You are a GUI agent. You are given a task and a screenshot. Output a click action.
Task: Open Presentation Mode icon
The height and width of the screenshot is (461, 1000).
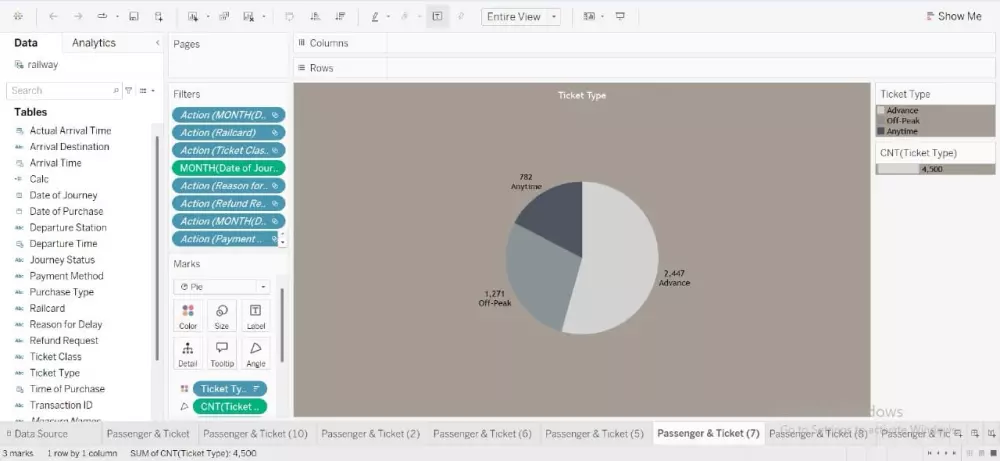(620, 17)
